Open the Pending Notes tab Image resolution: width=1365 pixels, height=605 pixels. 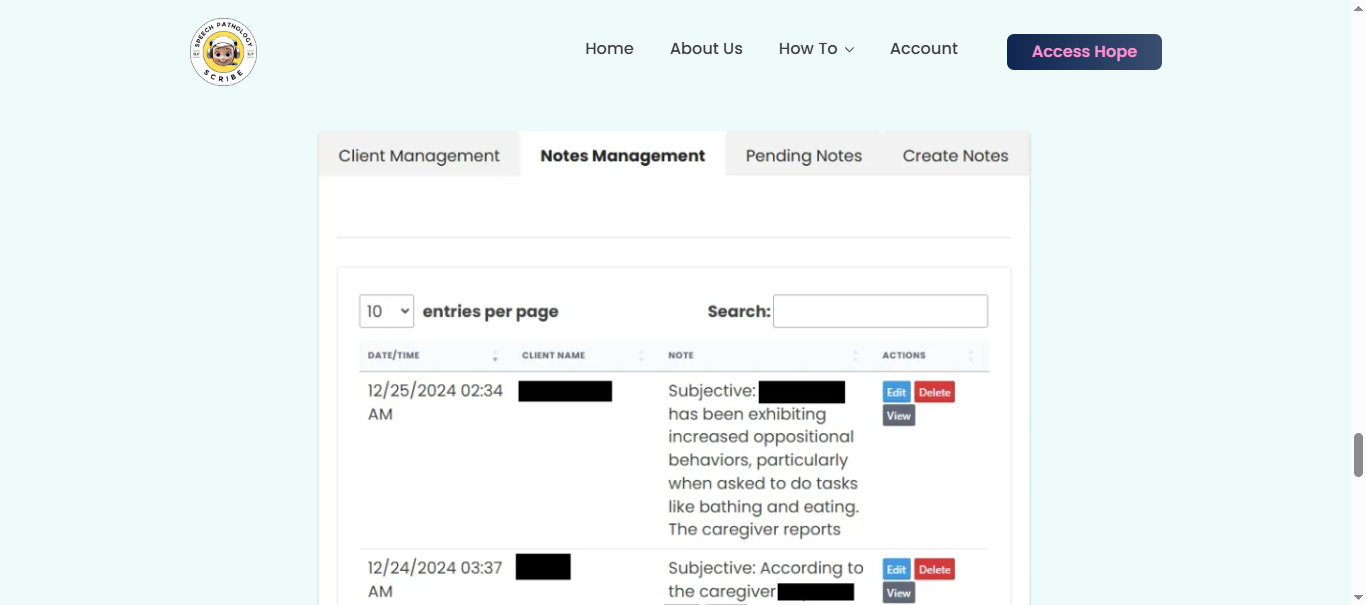click(804, 156)
